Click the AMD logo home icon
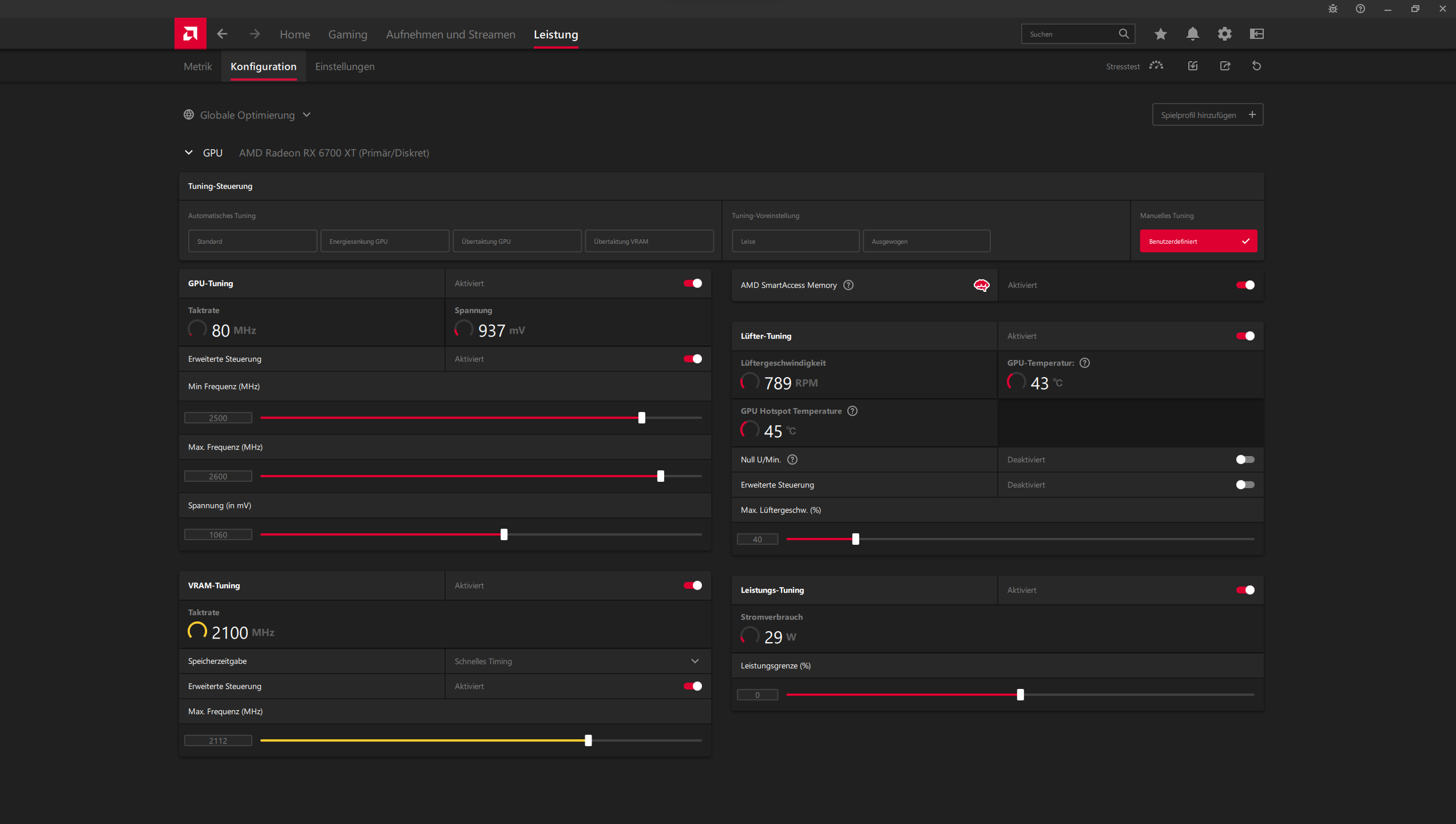Image resolution: width=1456 pixels, height=824 pixels. coord(190,34)
